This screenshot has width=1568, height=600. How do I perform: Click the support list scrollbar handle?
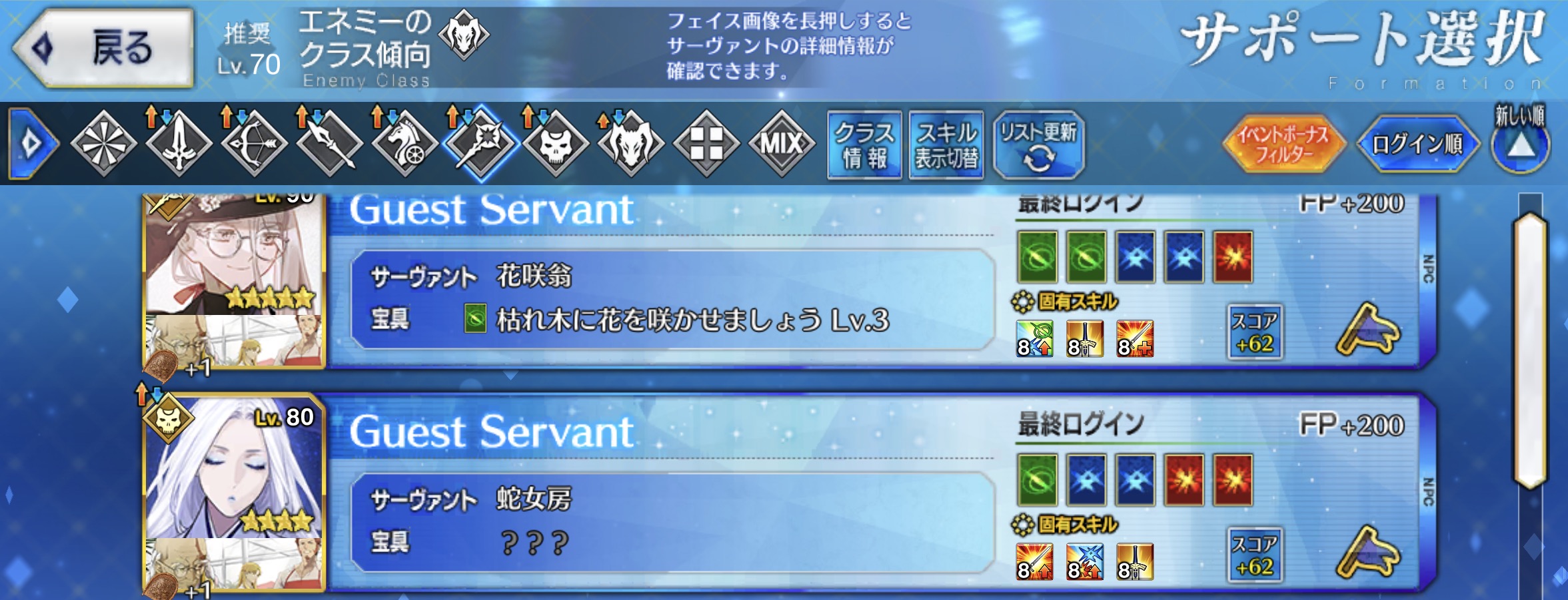click(1529, 350)
